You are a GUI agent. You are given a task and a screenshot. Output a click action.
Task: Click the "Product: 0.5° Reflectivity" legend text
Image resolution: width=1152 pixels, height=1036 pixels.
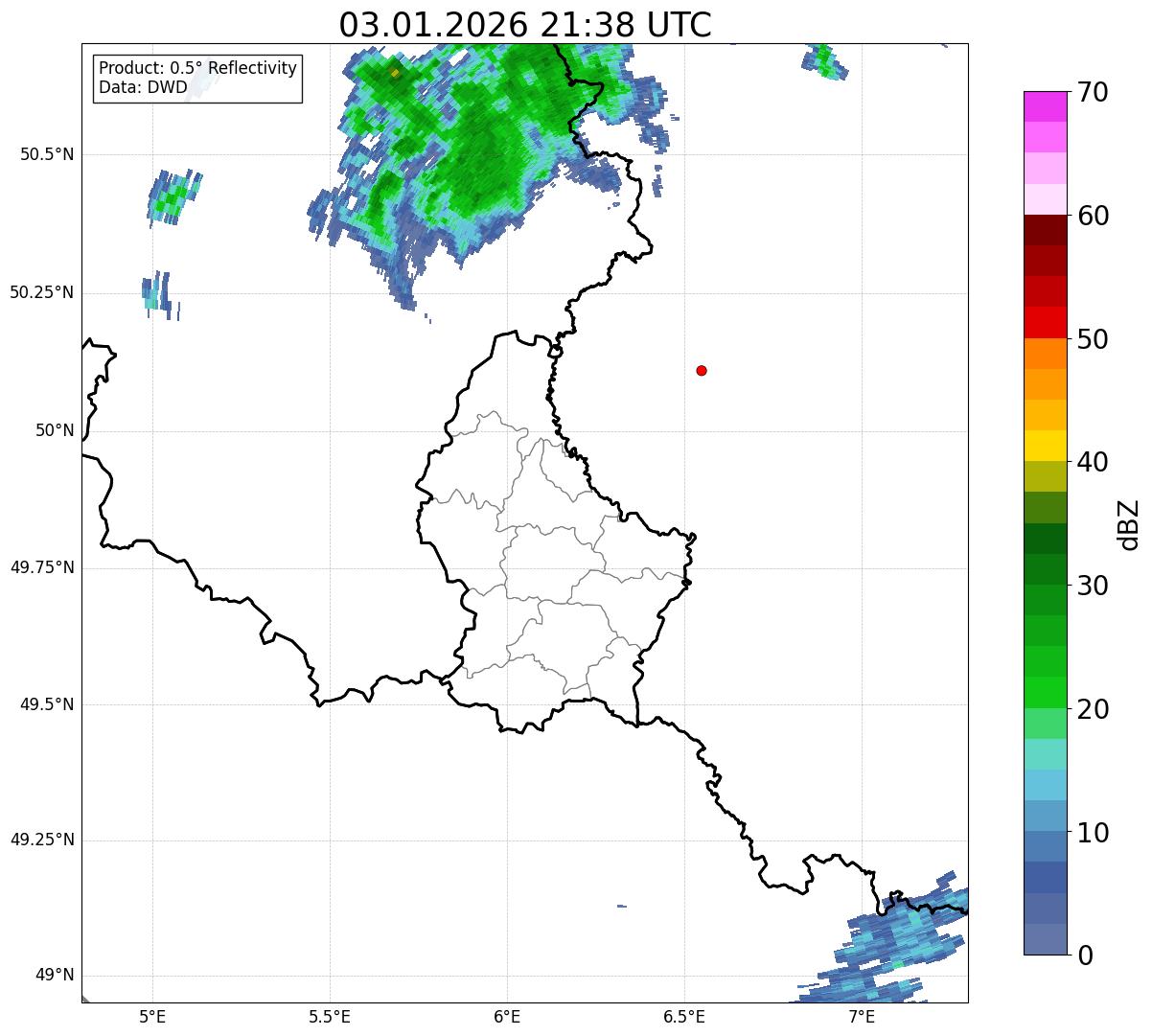(x=198, y=69)
